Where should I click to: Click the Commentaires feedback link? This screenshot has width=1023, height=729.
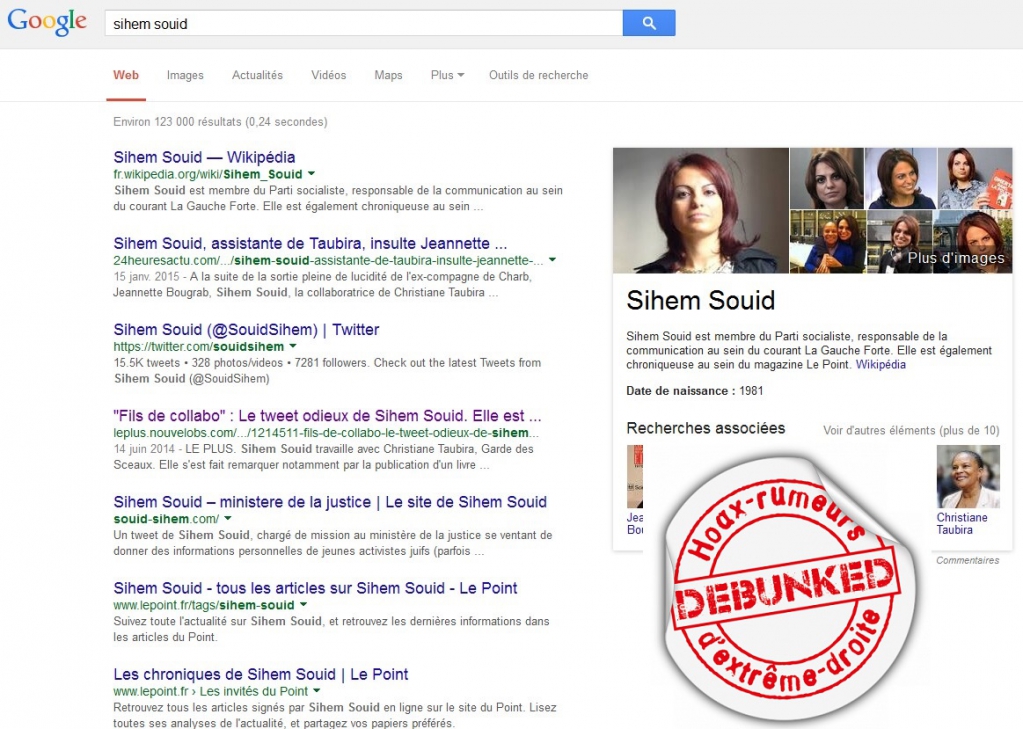pyautogui.click(x=968, y=561)
